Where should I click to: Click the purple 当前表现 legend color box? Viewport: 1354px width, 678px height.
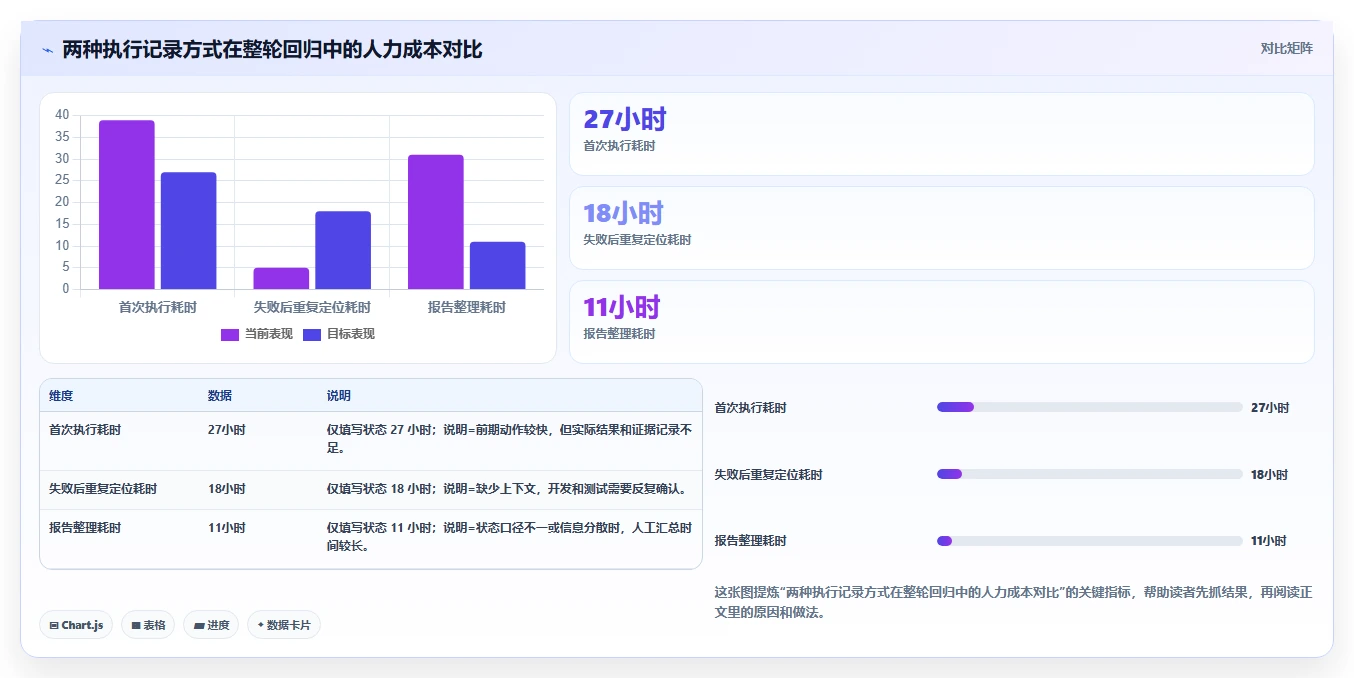[230, 334]
